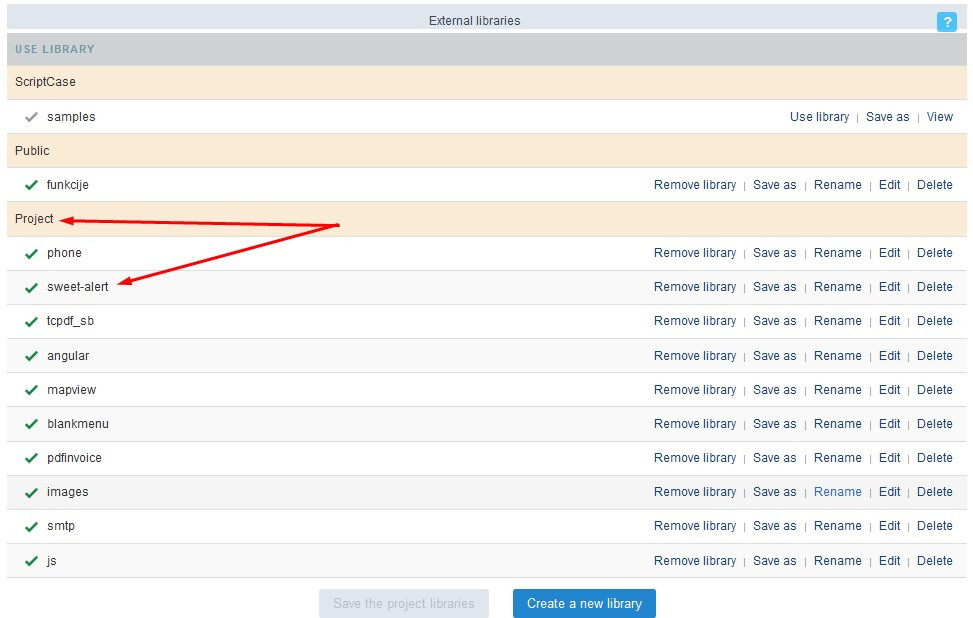Remove the js library
Screen dimensions: 973x618
[695, 561]
